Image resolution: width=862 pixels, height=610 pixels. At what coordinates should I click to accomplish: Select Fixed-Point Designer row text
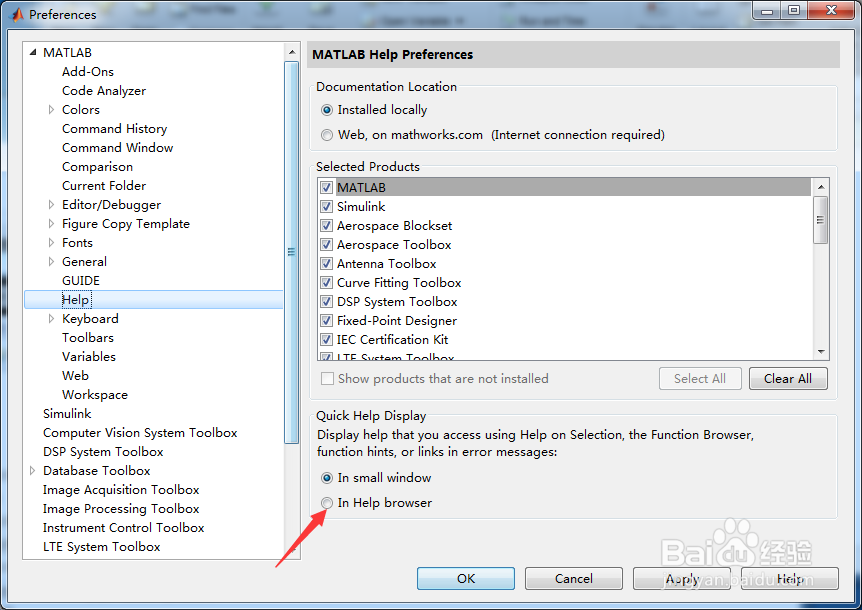click(x=397, y=320)
